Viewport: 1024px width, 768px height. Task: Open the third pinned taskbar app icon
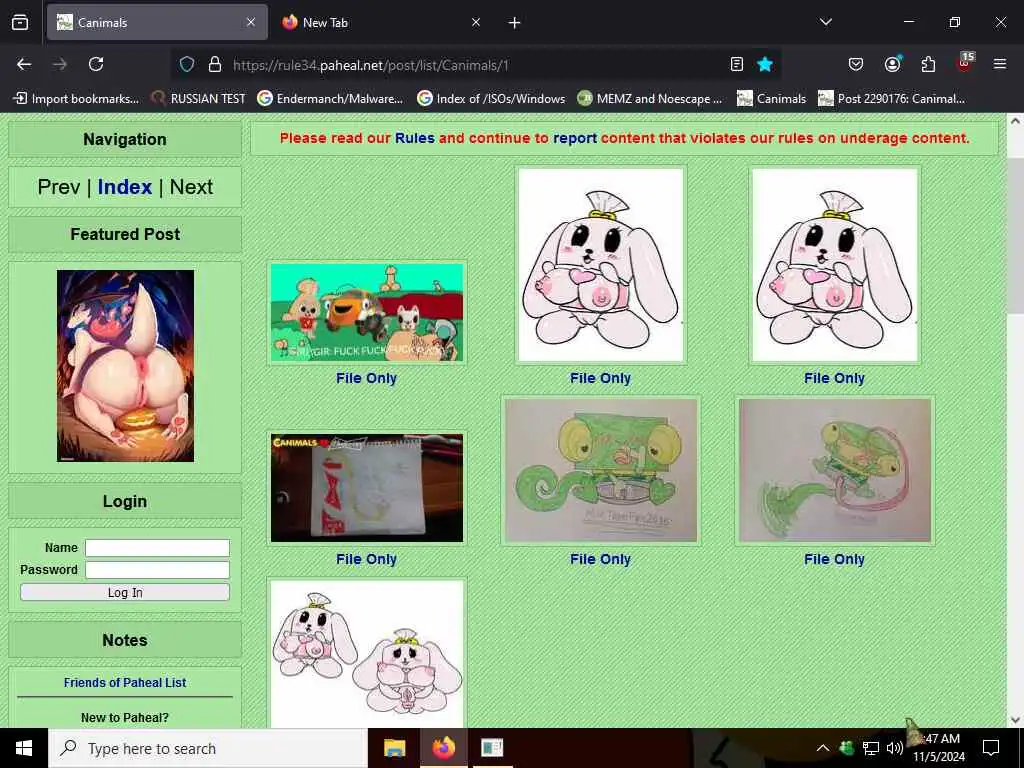click(492, 748)
